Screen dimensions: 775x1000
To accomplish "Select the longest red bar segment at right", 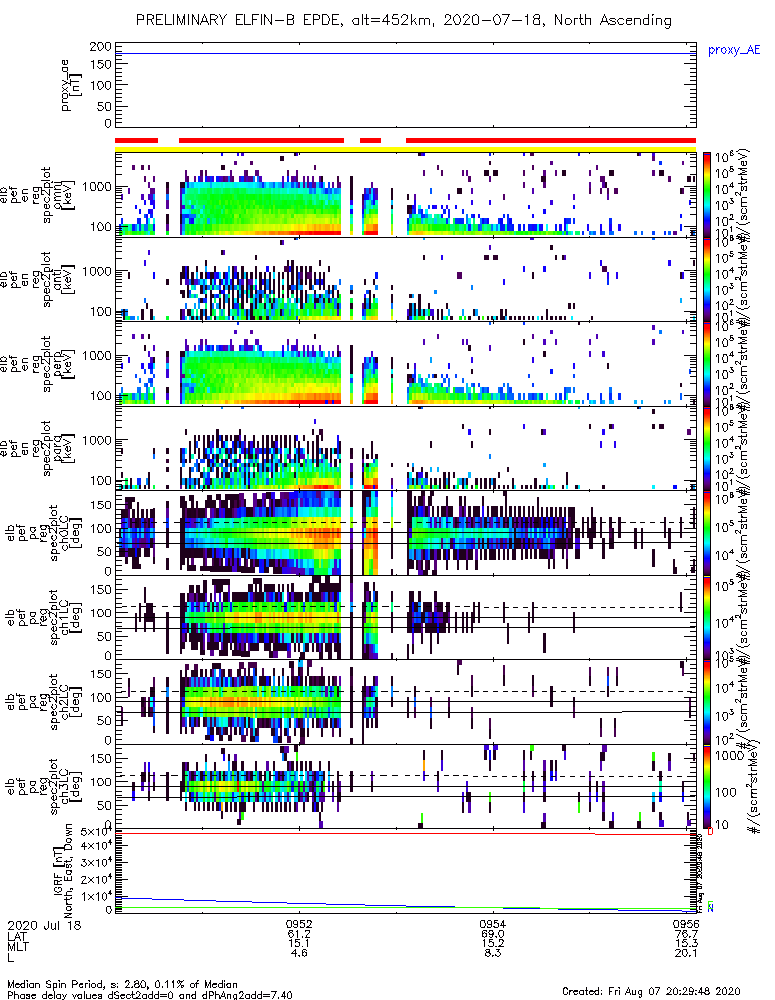I will pos(550,140).
